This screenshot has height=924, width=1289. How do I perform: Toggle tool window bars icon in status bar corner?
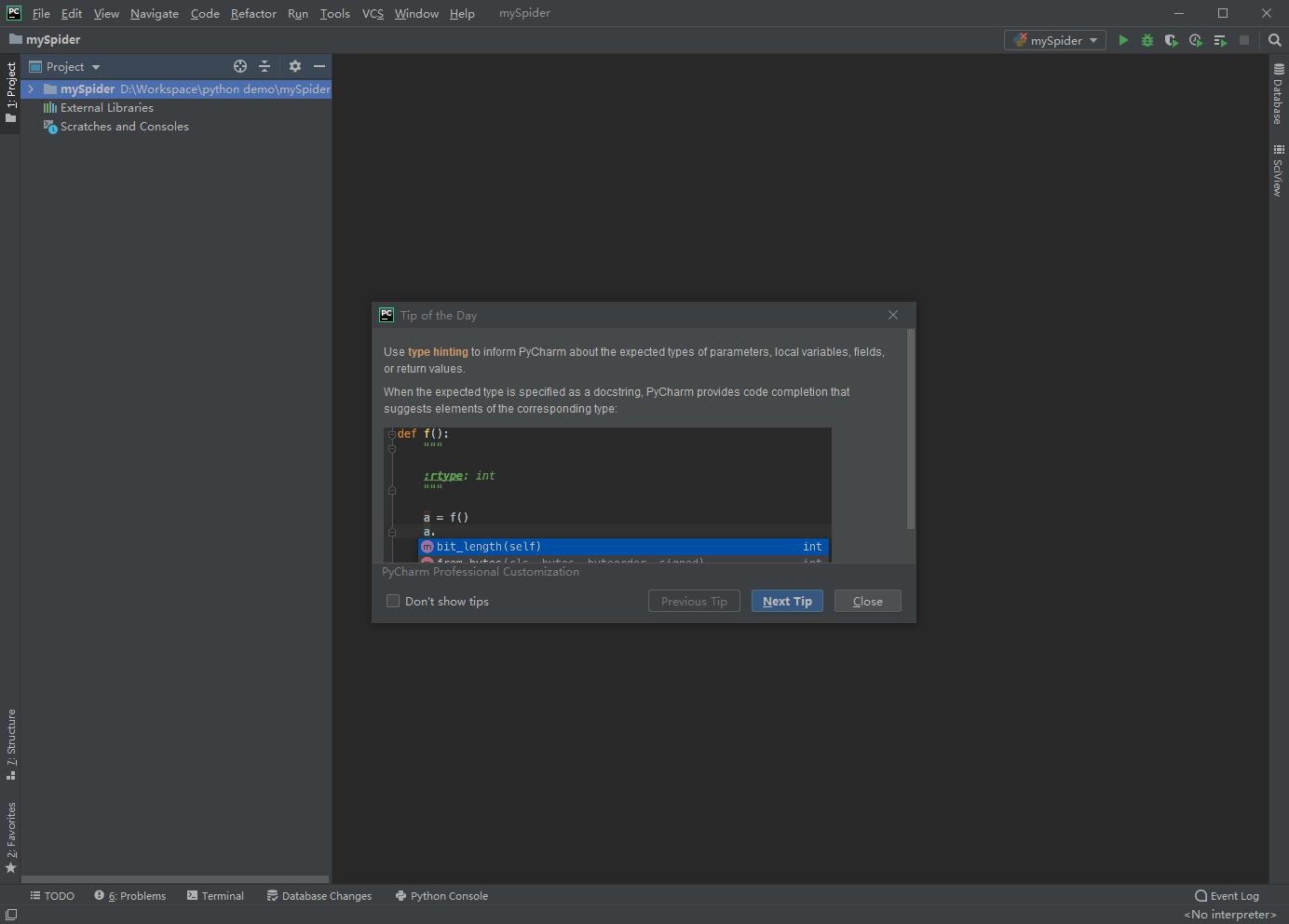tap(11, 915)
